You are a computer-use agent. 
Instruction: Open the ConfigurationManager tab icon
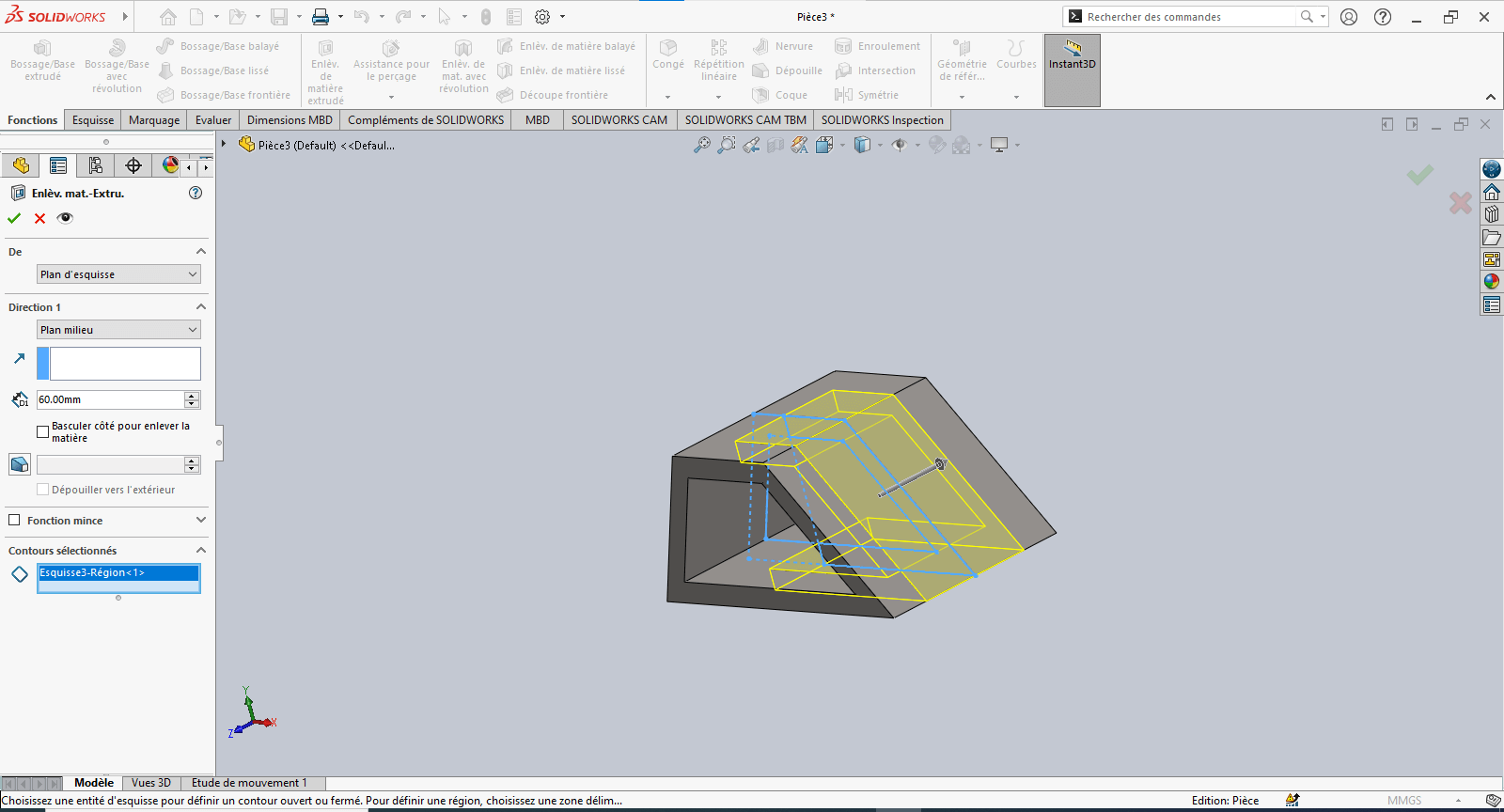95,165
